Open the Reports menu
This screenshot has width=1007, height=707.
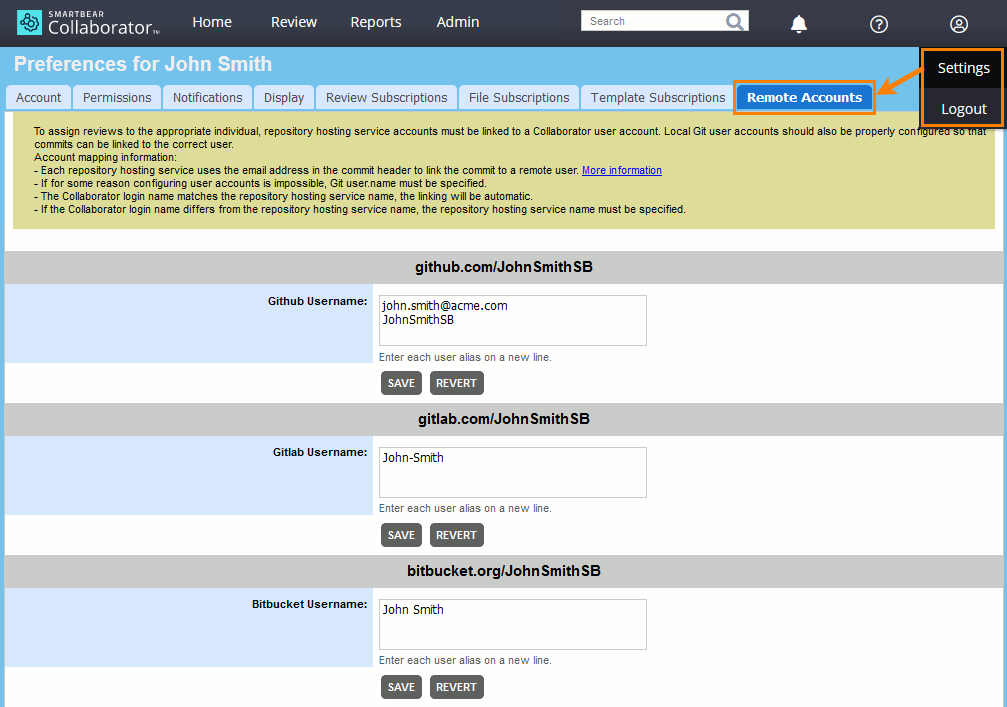point(376,22)
